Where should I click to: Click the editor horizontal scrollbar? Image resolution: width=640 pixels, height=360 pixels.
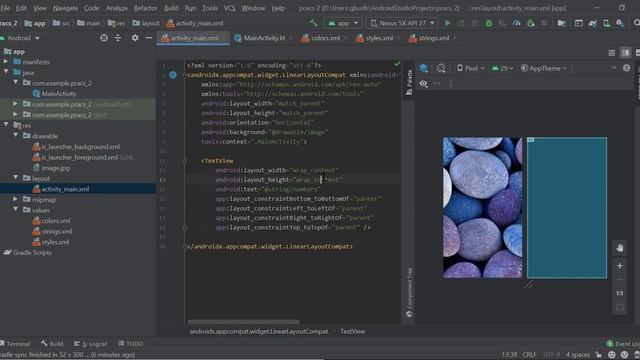coord(243,322)
